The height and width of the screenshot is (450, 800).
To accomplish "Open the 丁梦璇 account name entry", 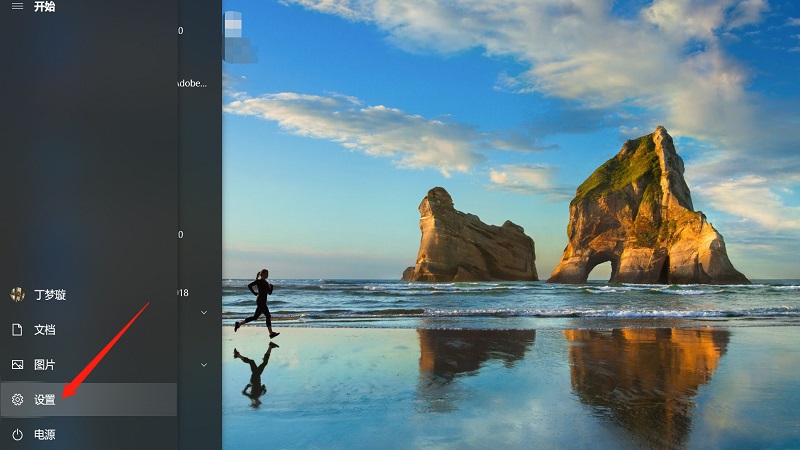I will pos(50,295).
